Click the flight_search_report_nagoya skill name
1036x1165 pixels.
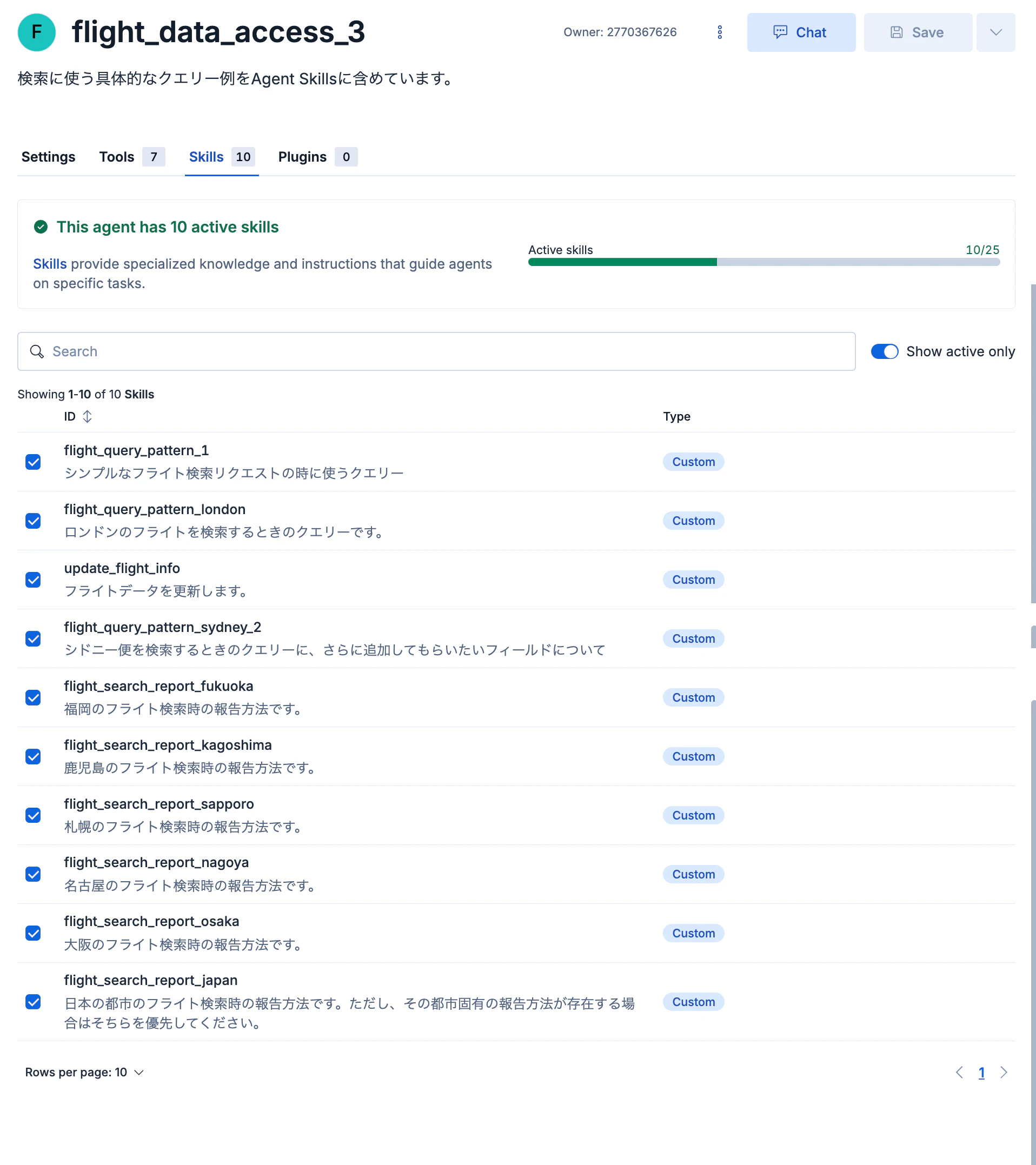point(156,862)
